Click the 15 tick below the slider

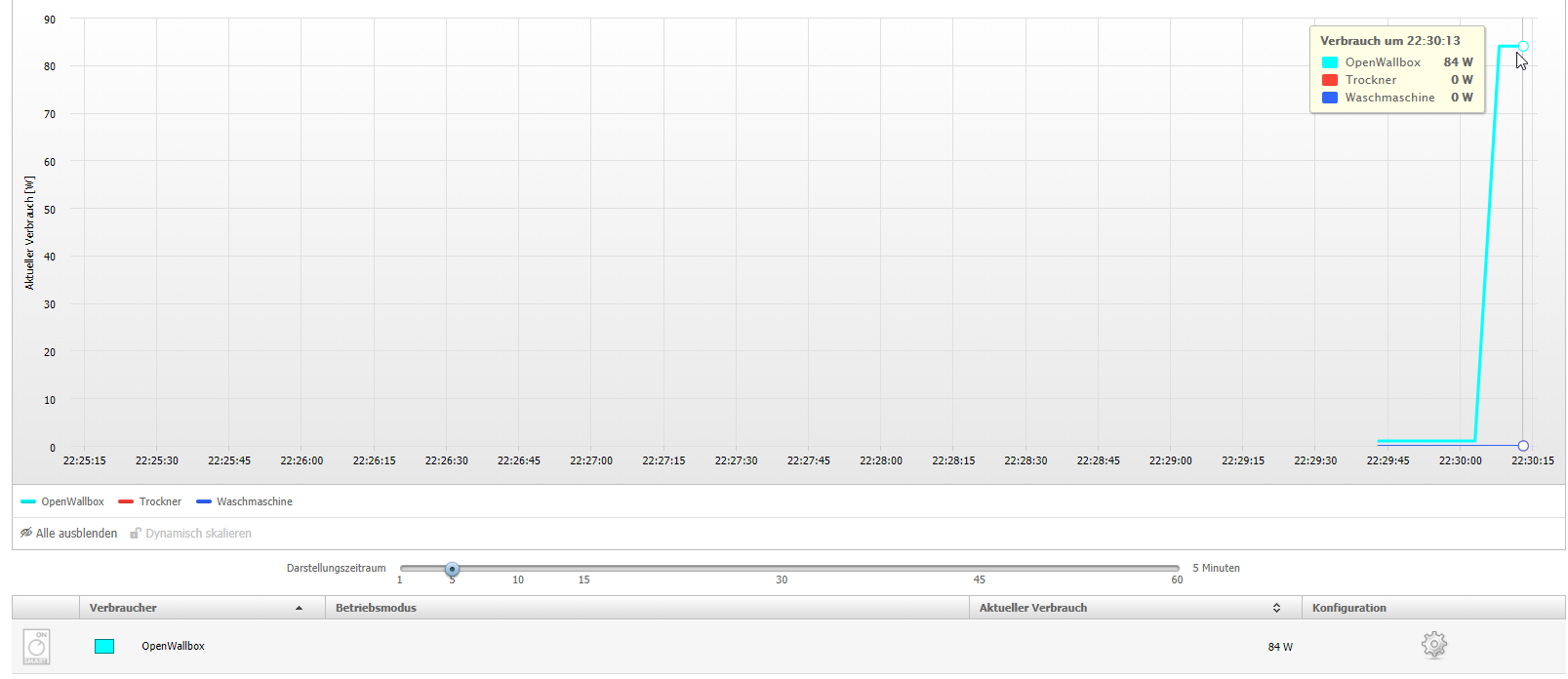pyautogui.click(x=583, y=579)
